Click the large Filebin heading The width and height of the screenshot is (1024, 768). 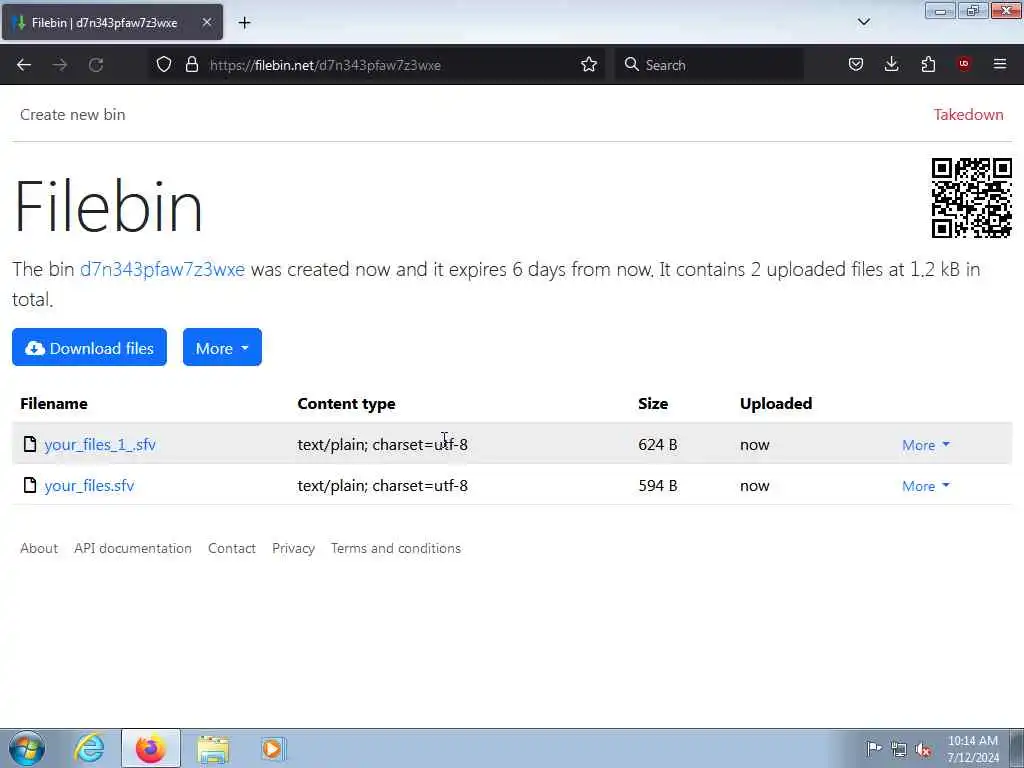[x=108, y=206]
